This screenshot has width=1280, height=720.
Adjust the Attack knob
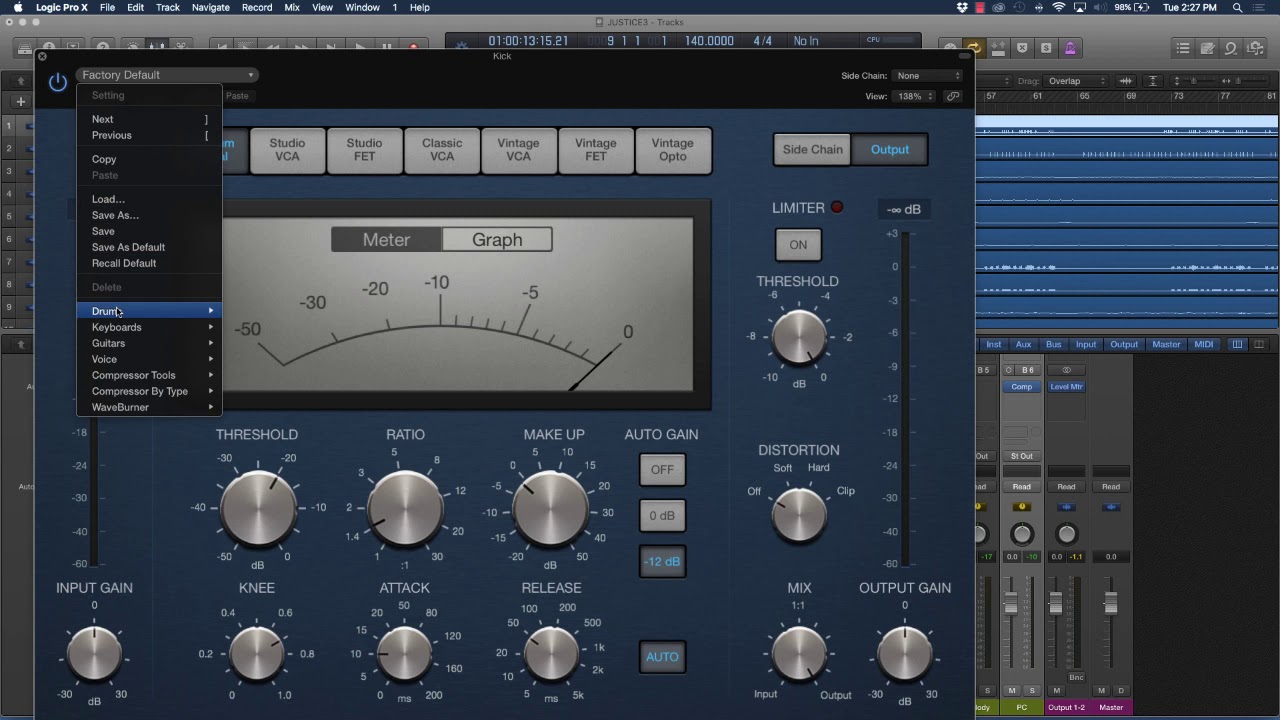(x=404, y=654)
